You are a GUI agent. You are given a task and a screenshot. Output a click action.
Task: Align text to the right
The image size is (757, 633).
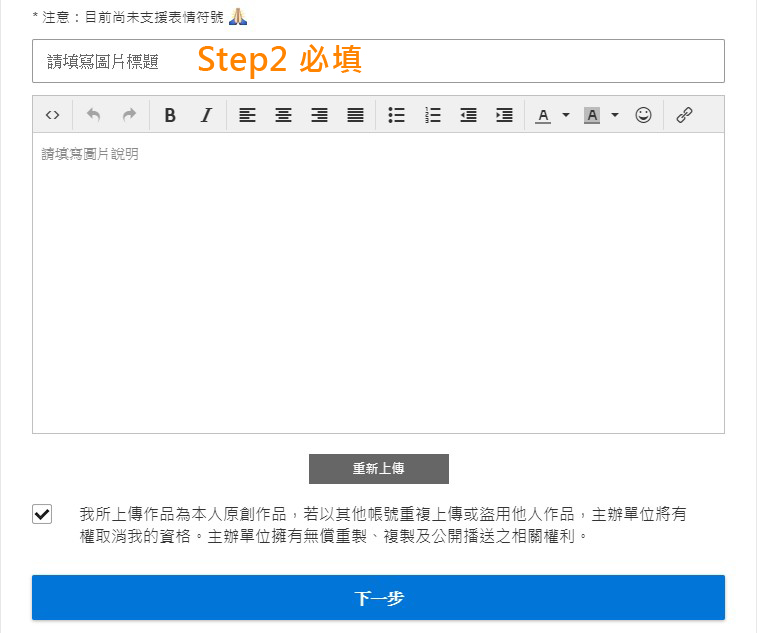point(319,115)
